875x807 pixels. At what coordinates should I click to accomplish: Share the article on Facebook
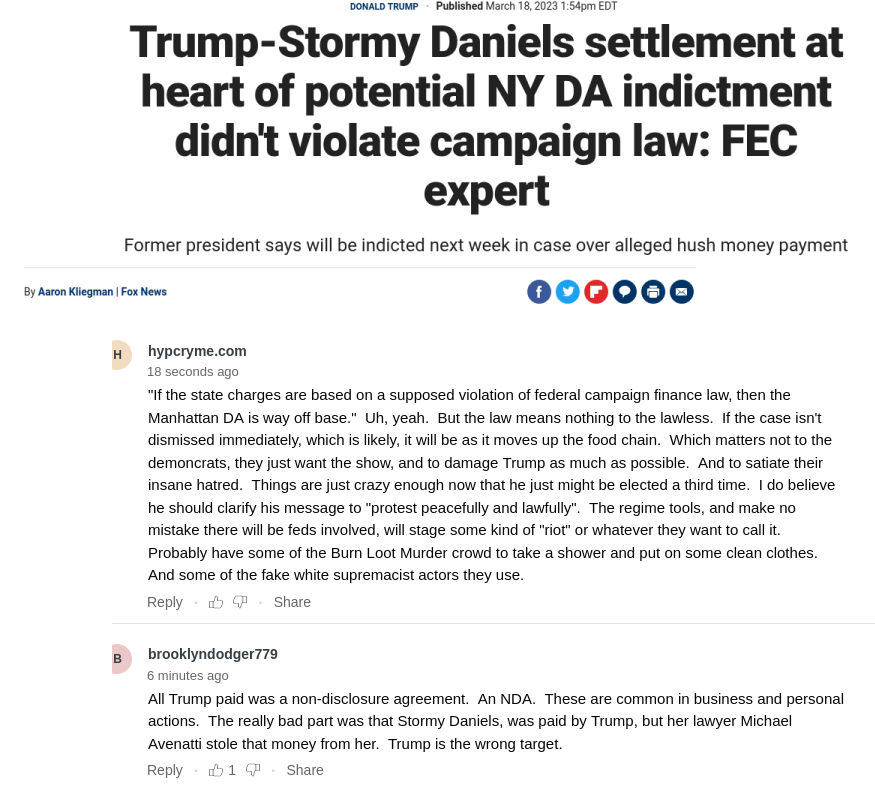(x=539, y=292)
